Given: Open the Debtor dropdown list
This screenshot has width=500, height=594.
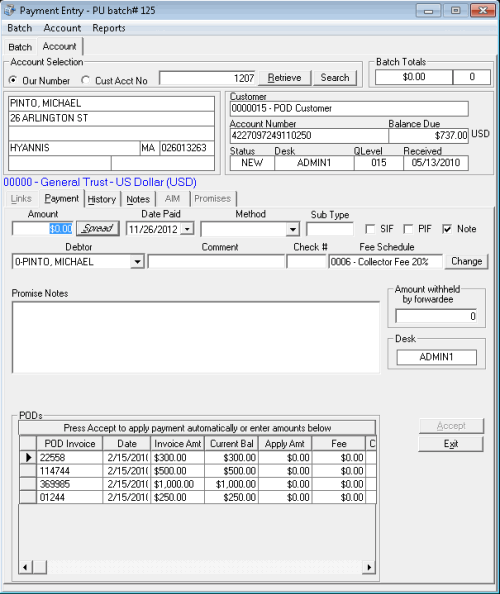Looking at the screenshot, I should point(137,261).
